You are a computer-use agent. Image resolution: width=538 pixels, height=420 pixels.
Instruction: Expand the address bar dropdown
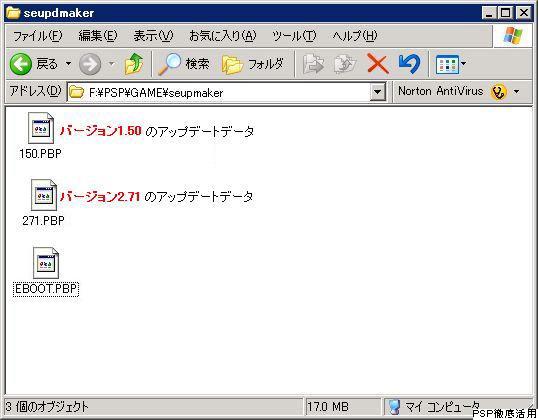[378, 92]
